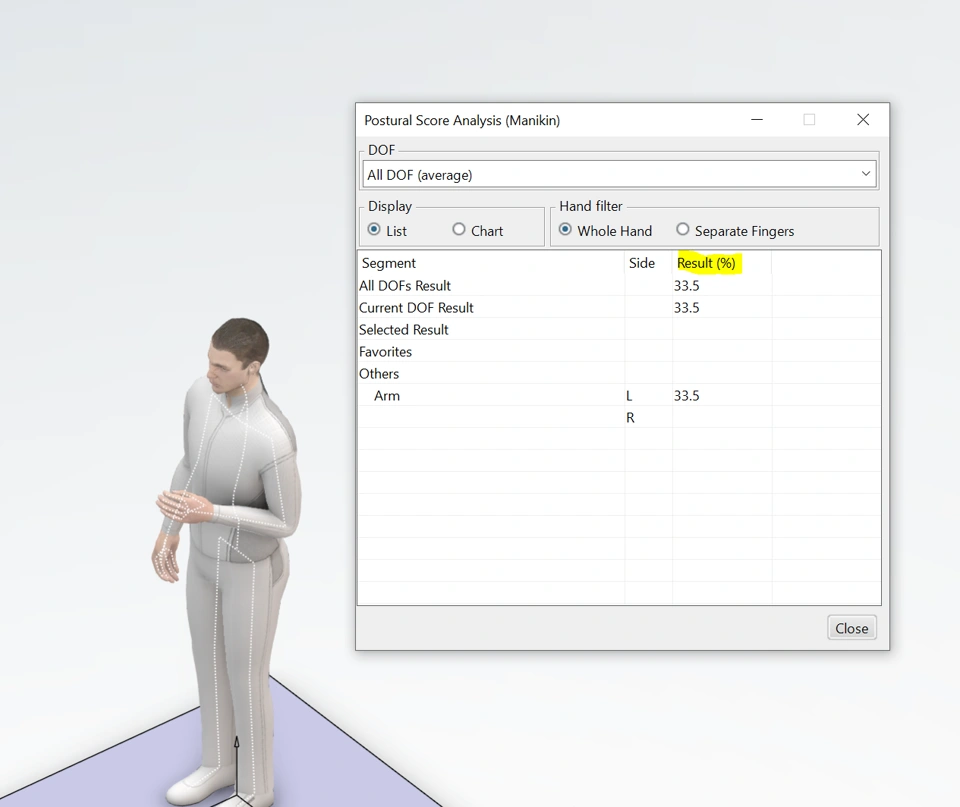
Task: Click the Side column header
Action: point(641,263)
